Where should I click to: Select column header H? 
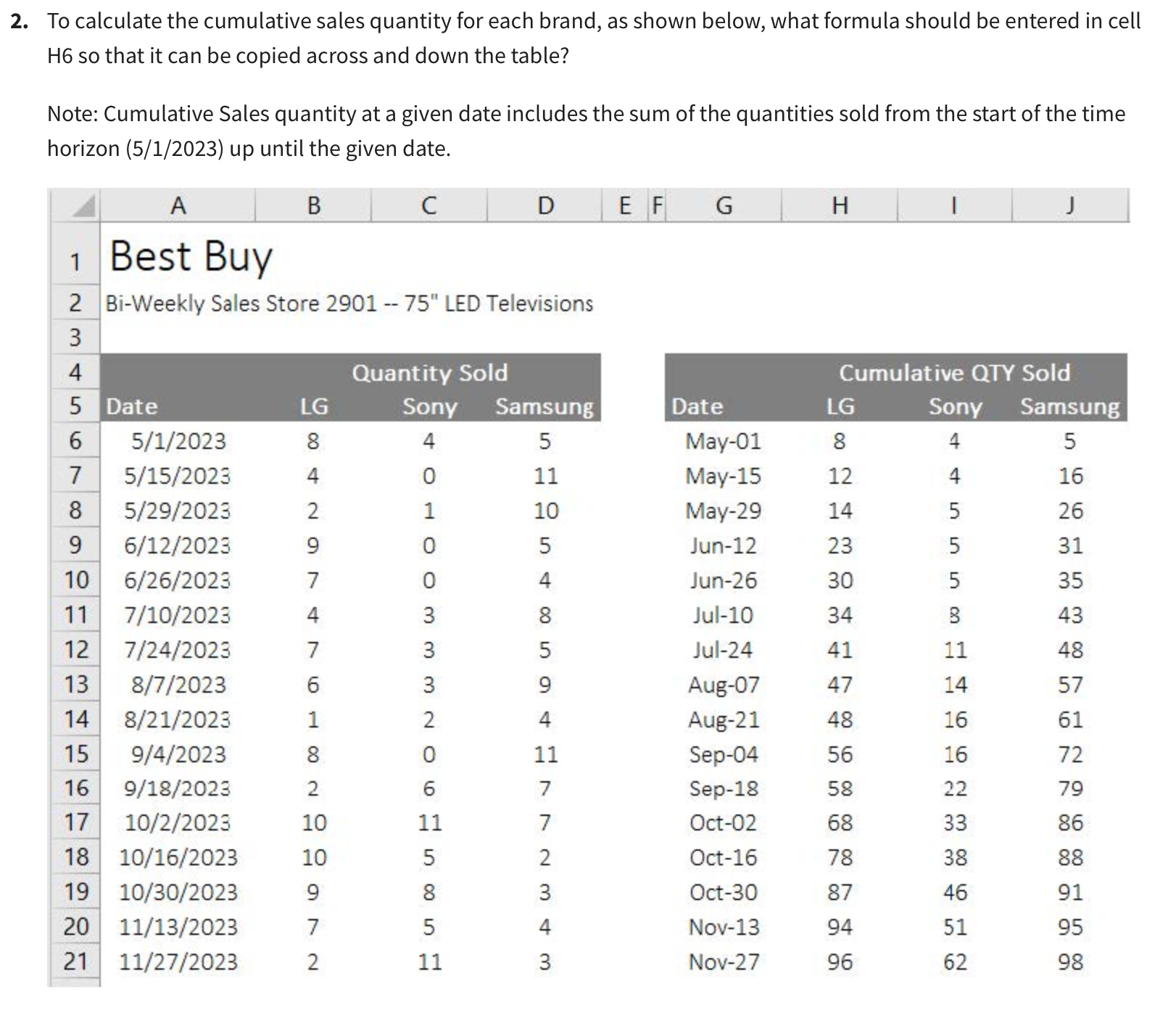click(x=843, y=207)
